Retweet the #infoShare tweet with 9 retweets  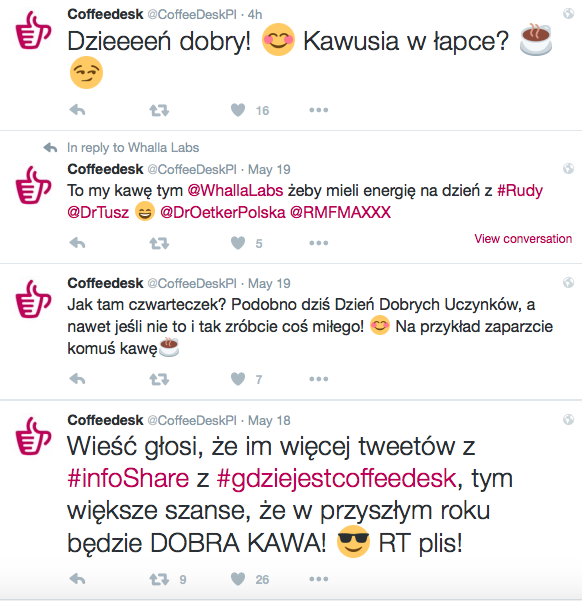(x=159, y=579)
